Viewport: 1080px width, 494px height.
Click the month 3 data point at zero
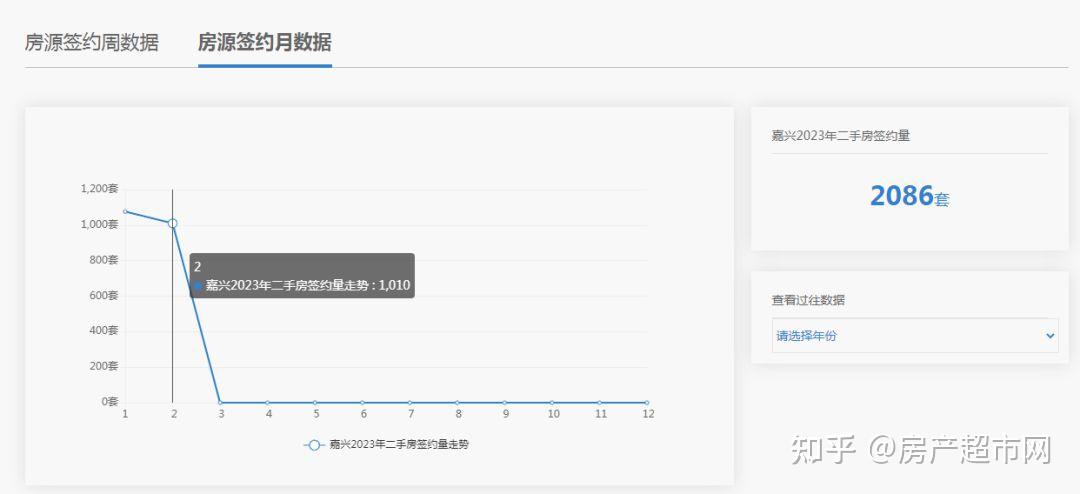coord(220,402)
